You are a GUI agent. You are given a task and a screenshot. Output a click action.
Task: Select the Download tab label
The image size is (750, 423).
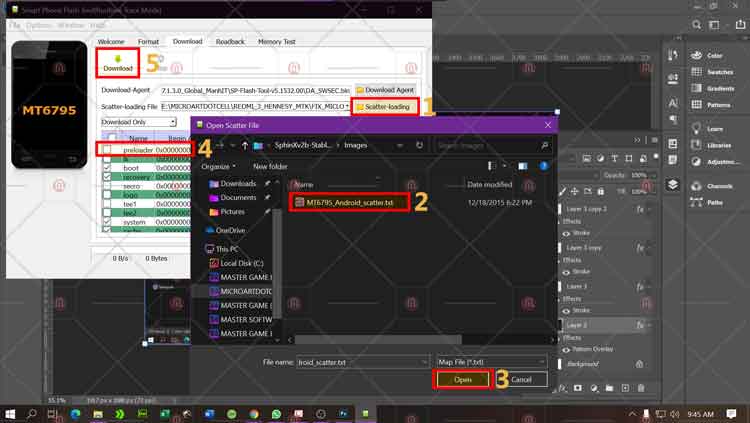coord(188,42)
